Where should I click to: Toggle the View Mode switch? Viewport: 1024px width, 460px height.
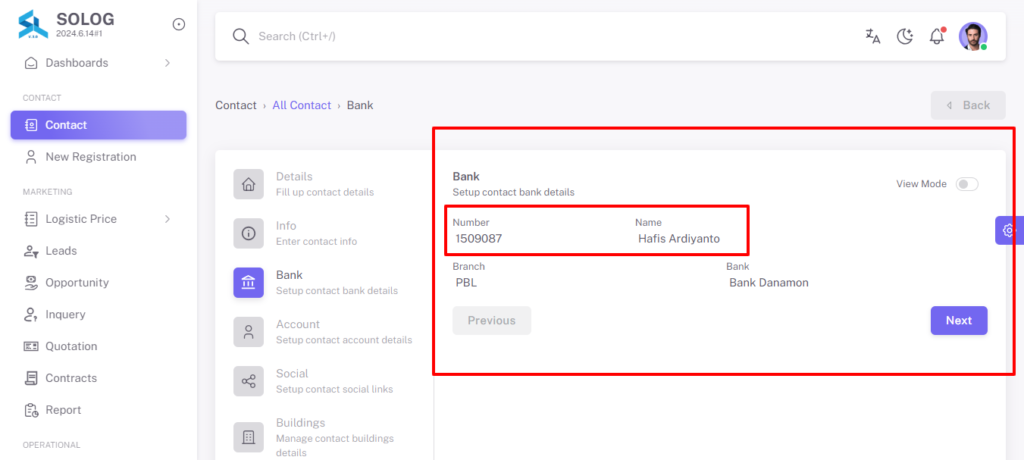[967, 184]
